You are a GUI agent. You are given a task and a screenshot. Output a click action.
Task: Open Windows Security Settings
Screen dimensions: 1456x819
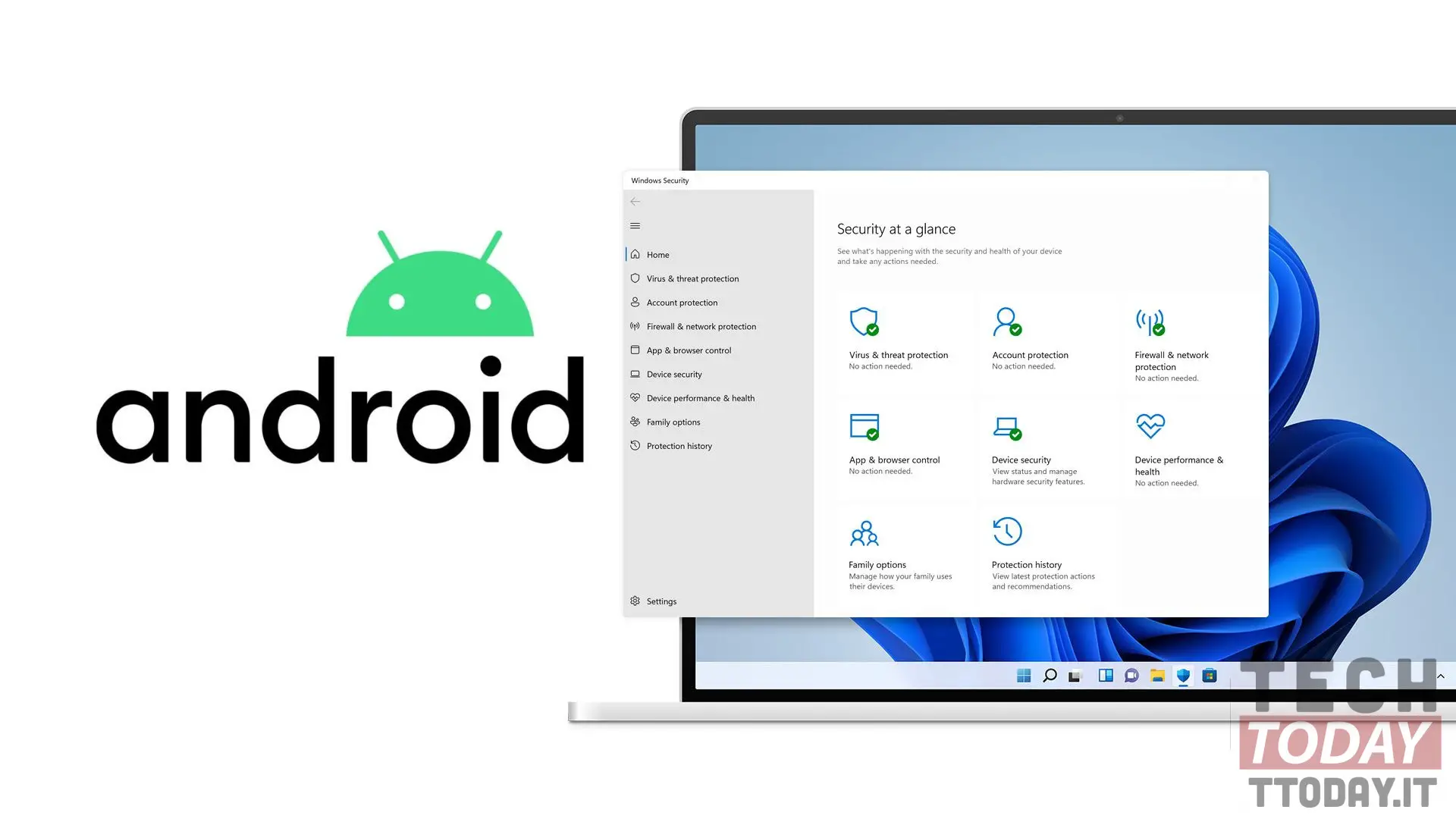click(661, 601)
